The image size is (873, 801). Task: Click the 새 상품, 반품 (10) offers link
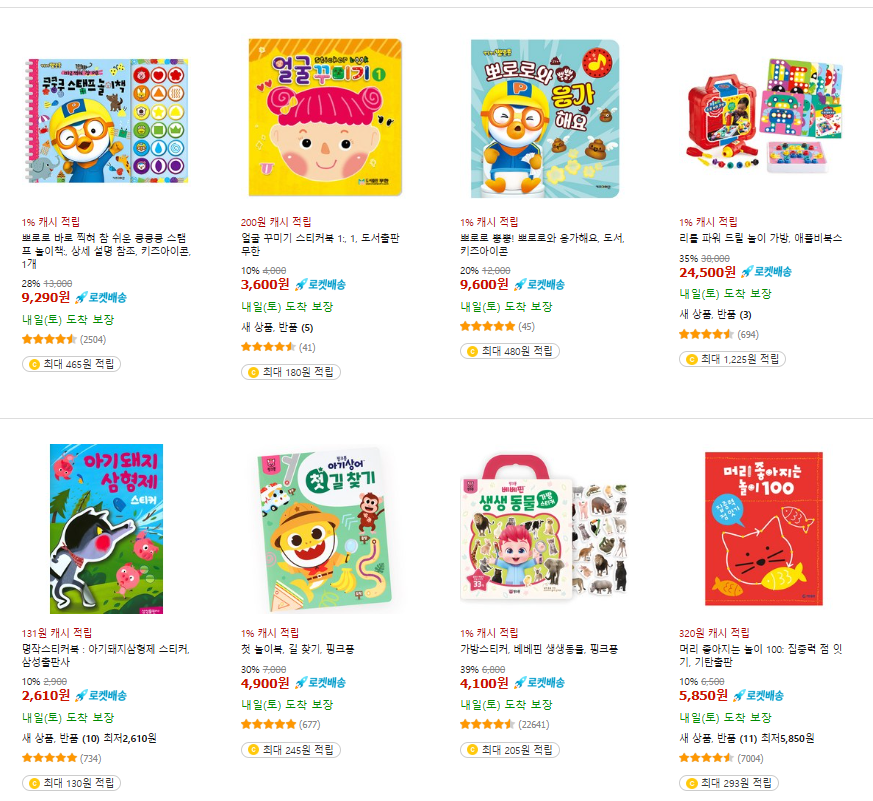click(x=60, y=739)
